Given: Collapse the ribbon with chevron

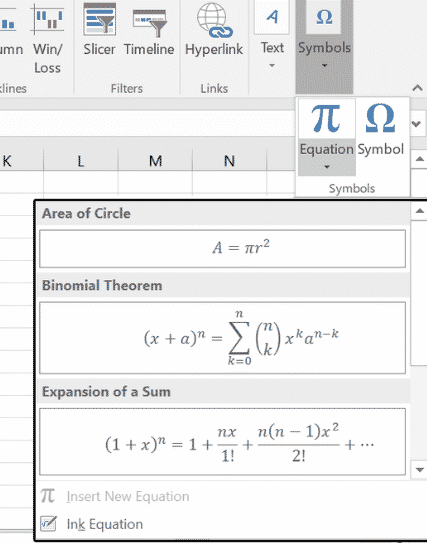Looking at the screenshot, I should click(x=417, y=88).
